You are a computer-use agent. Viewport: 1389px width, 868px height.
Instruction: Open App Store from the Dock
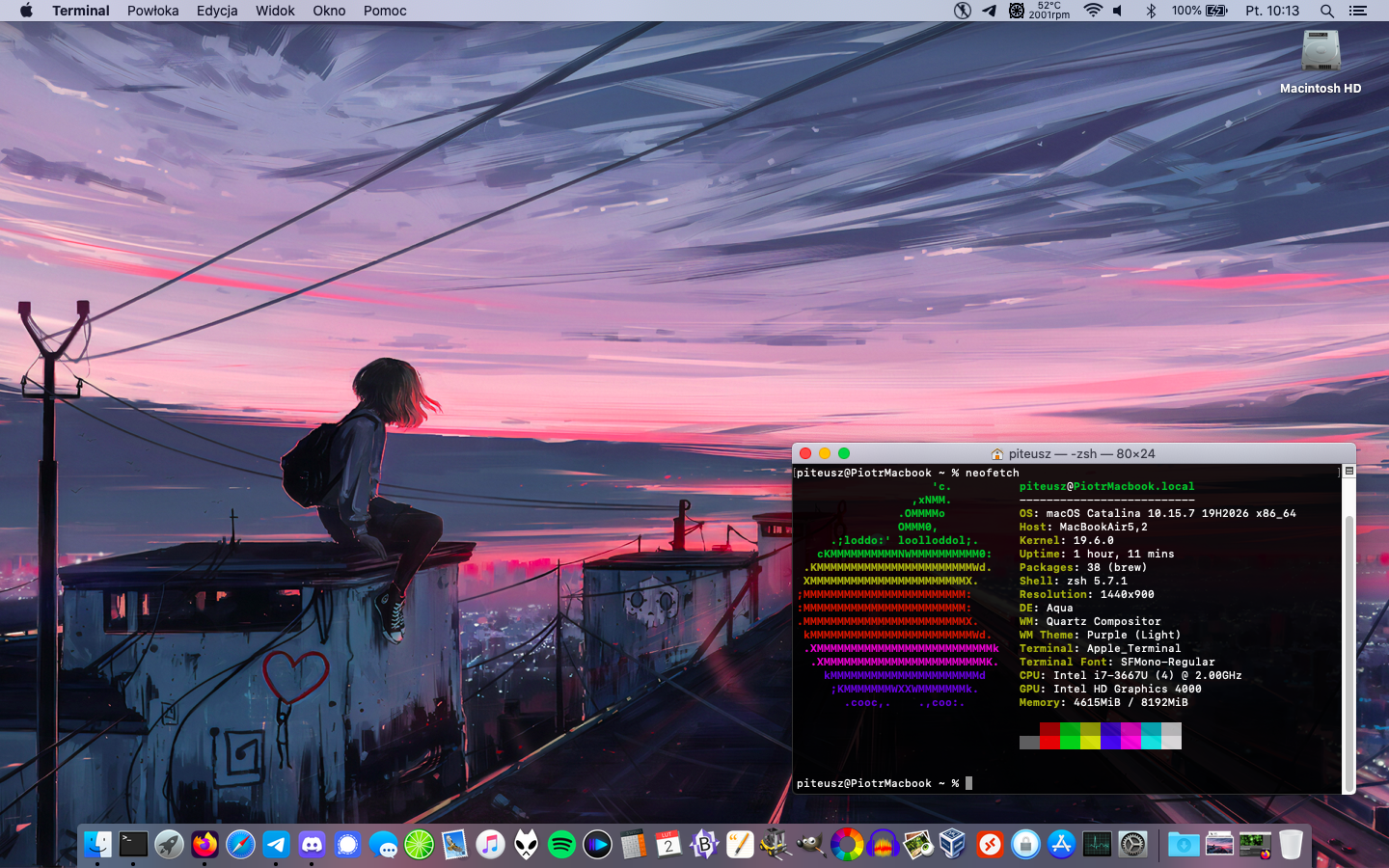point(1061,845)
